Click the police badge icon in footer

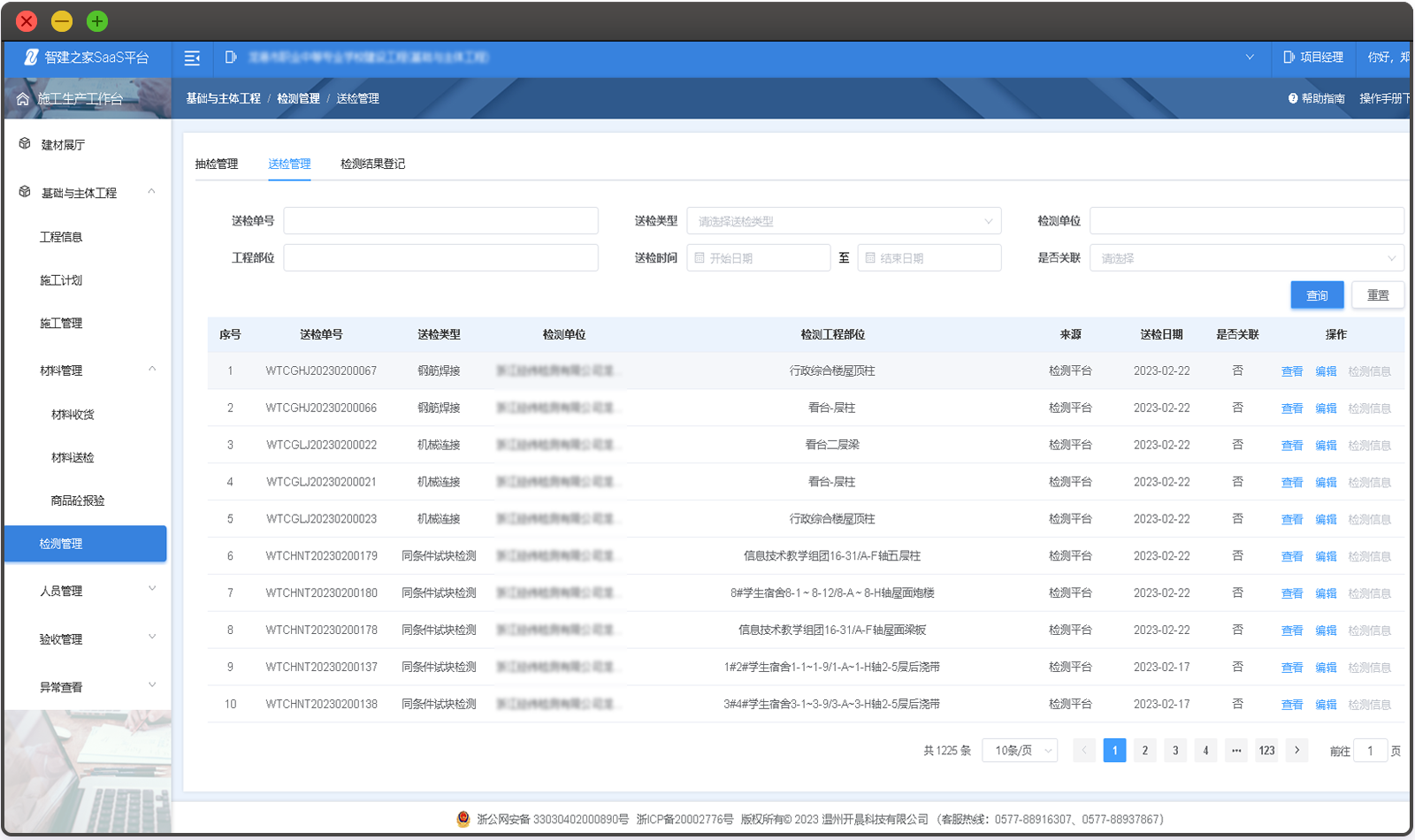(x=463, y=820)
